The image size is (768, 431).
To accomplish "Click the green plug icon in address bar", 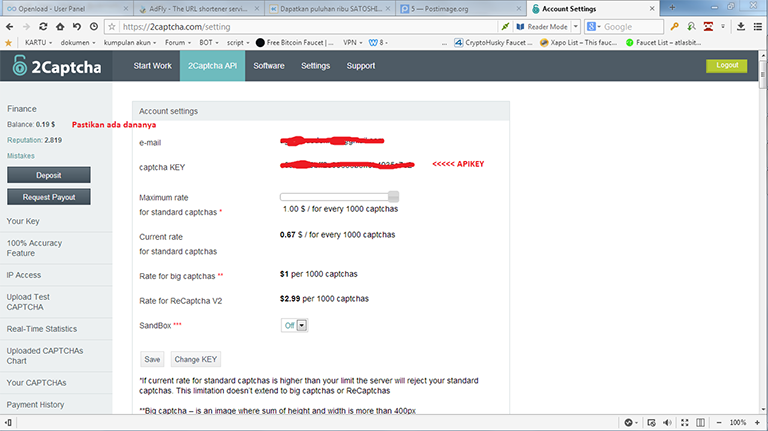I will [x=505, y=26].
